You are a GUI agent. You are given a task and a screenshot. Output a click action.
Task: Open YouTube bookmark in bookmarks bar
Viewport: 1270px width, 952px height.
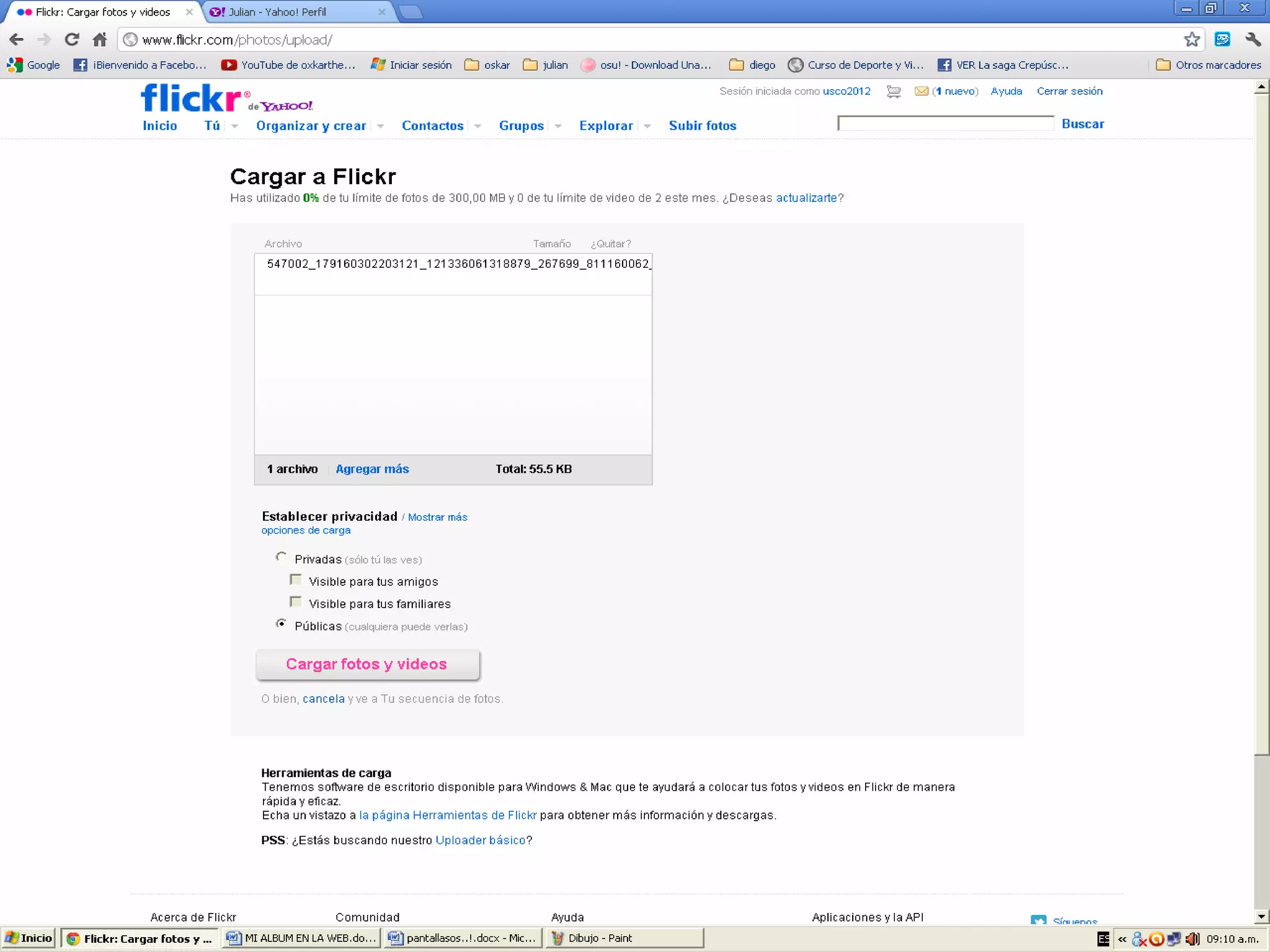tap(288, 65)
